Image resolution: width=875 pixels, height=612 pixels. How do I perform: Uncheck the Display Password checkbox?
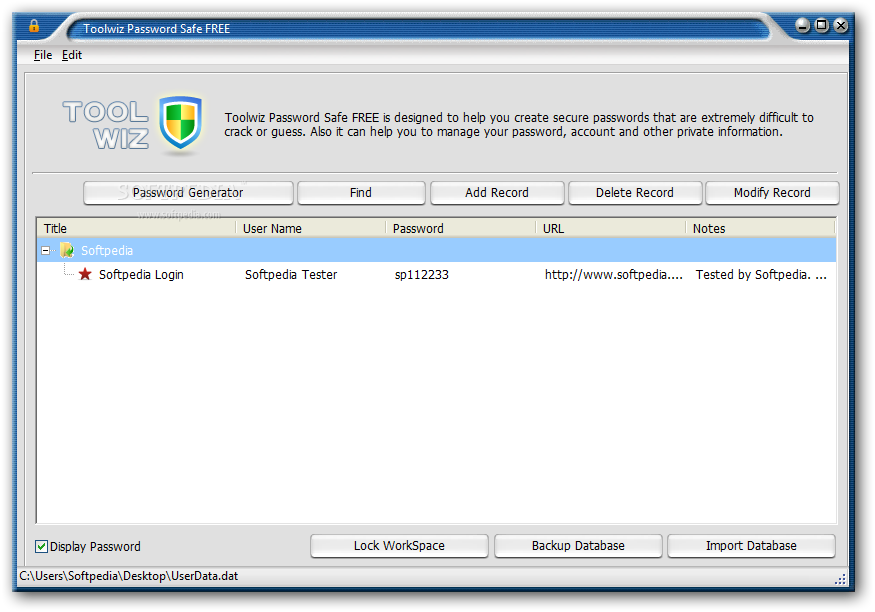[41, 546]
